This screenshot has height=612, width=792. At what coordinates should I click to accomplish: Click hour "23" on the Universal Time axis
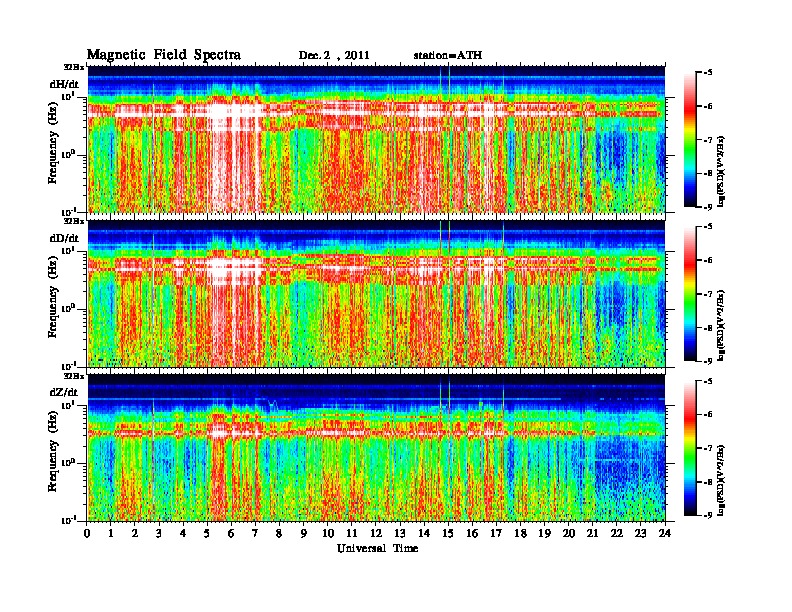click(641, 533)
